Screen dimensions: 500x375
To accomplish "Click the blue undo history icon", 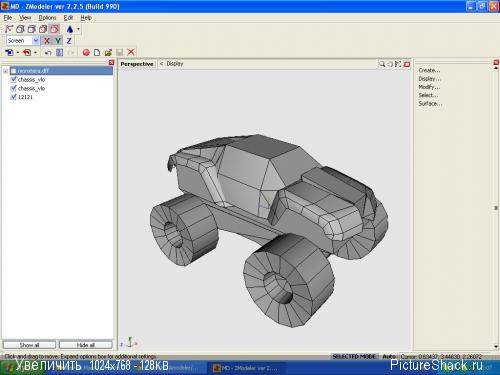I will [9, 52].
